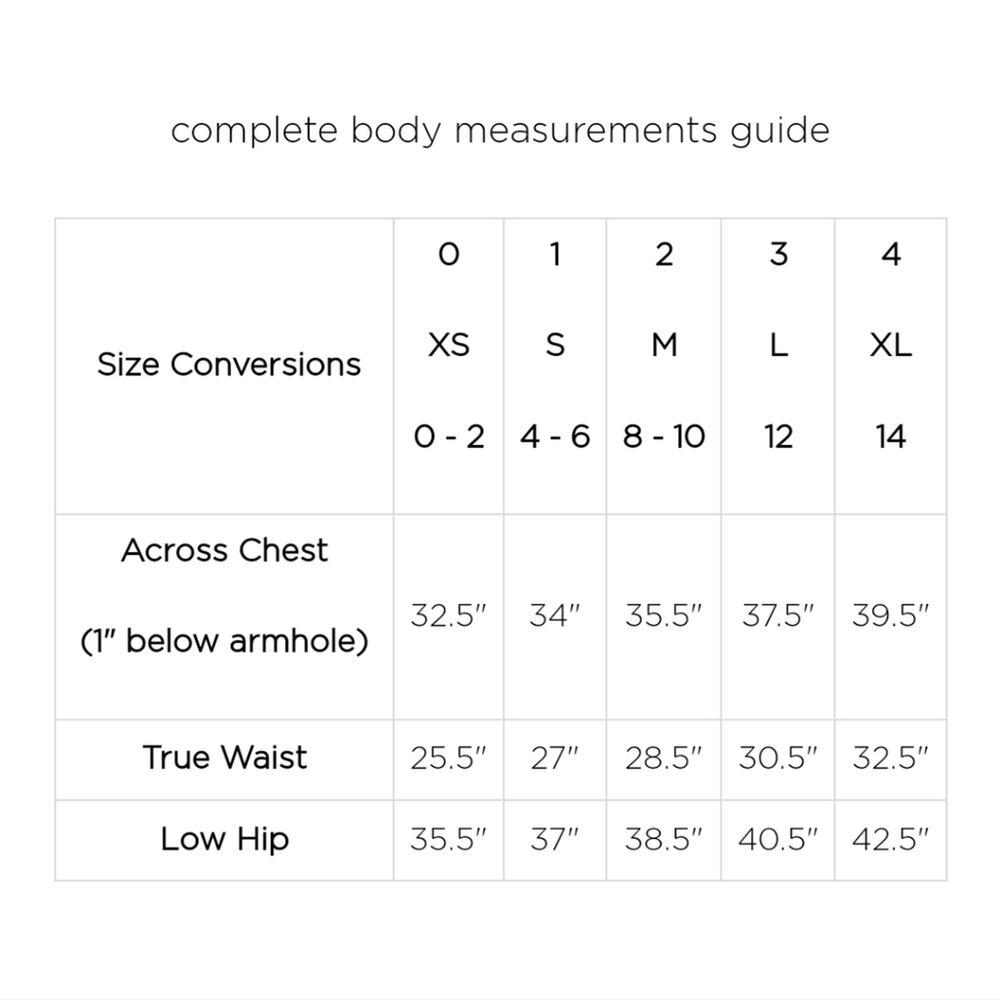This screenshot has width=1000, height=1000.
Task: Select the 38.5" hip measurement
Action: coord(663,839)
